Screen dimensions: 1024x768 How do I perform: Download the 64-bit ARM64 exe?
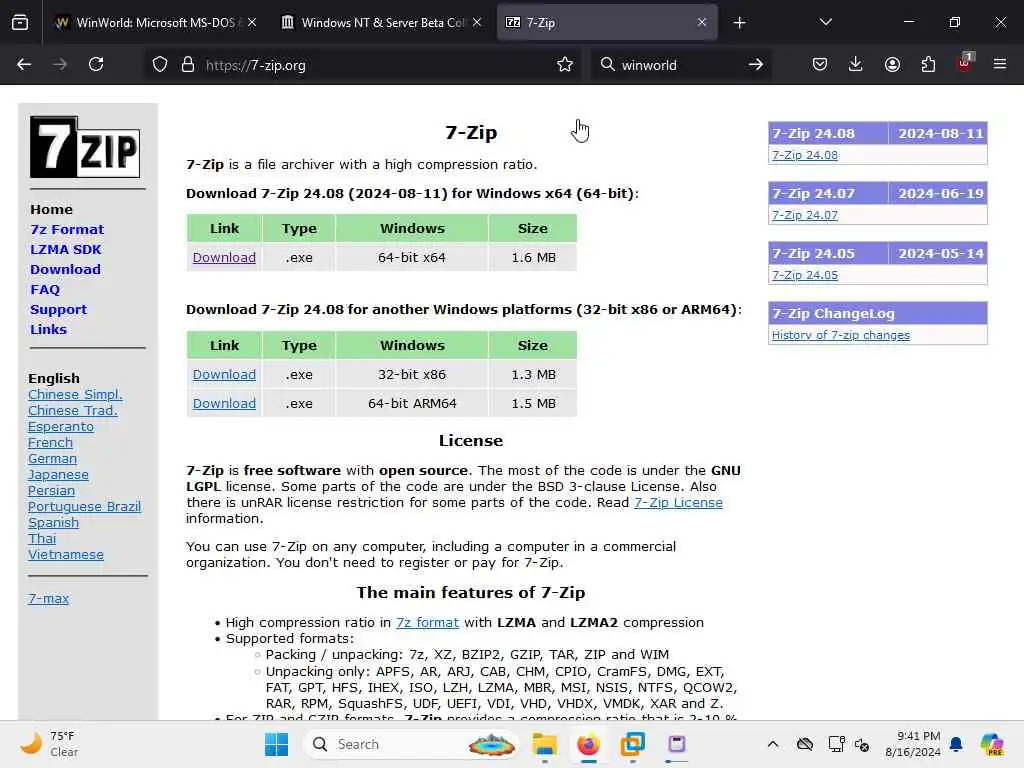(x=224, y=404)
